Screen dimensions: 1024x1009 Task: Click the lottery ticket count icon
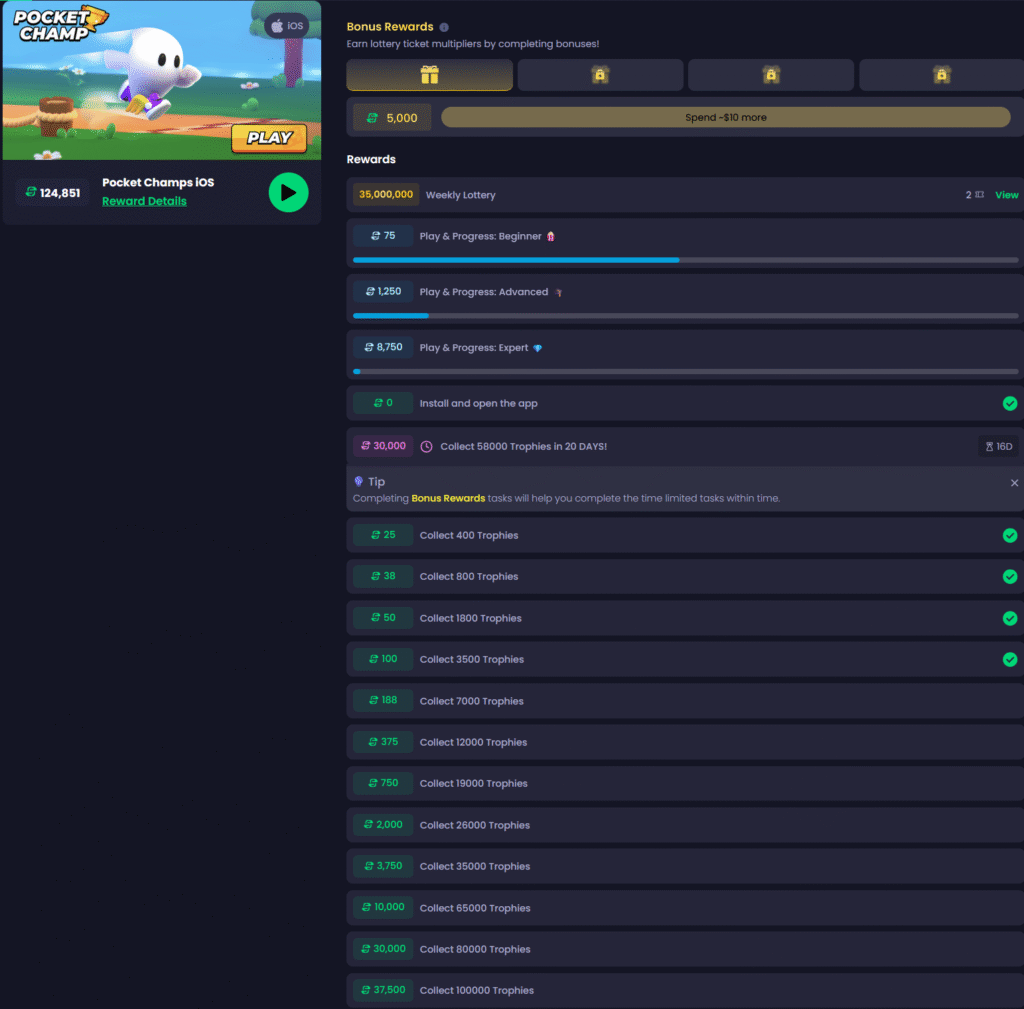979,195
